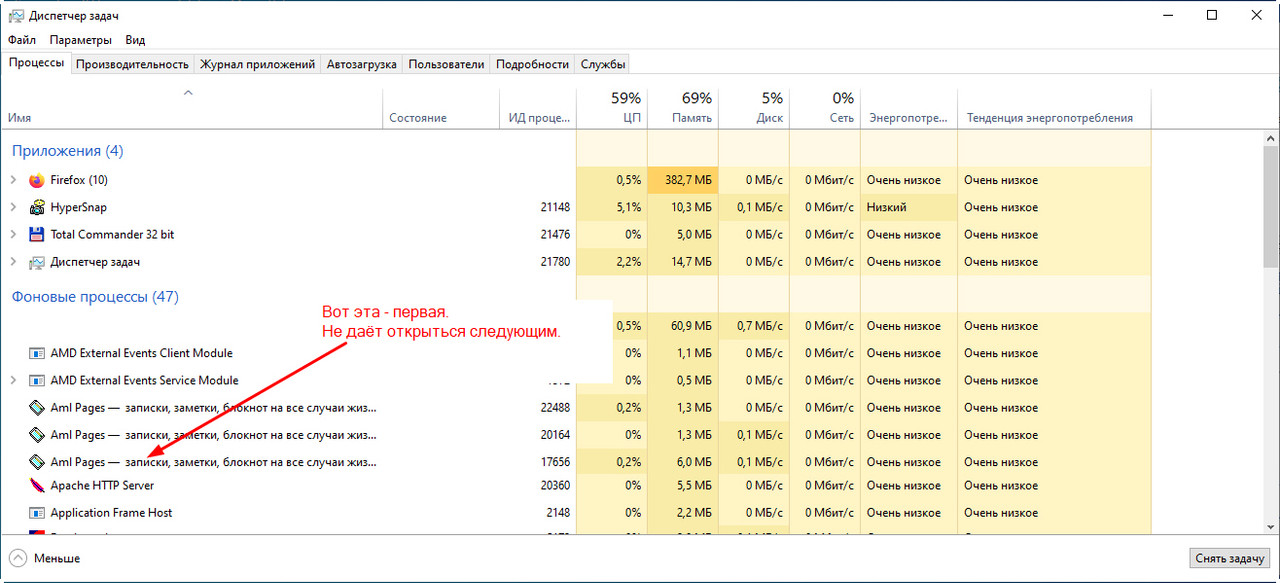This screenshot has width=1280, height=583.
Task: Click HyperSnap CPU value 5,1%
Action: (x=629, y=207)
